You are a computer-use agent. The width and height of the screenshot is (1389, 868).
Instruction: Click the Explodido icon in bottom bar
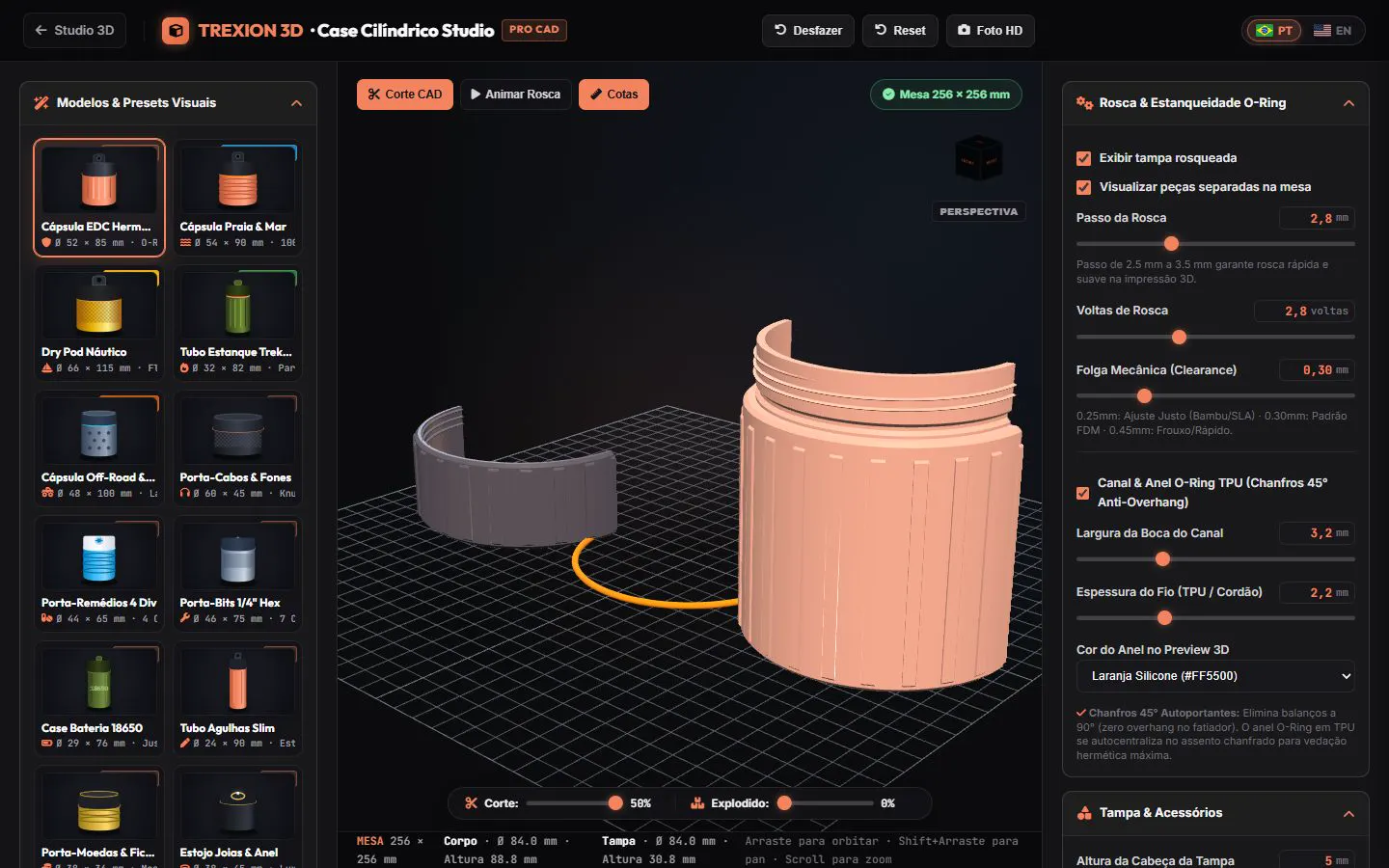(697, 803)
